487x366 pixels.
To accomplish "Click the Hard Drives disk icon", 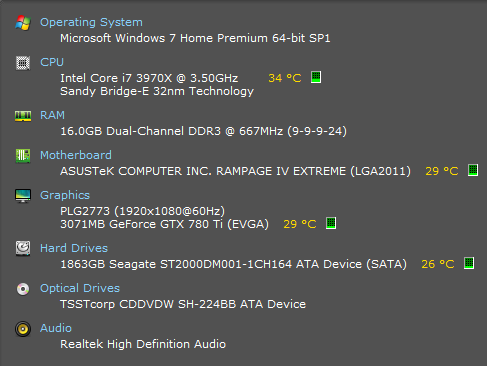I will [23, 249].
